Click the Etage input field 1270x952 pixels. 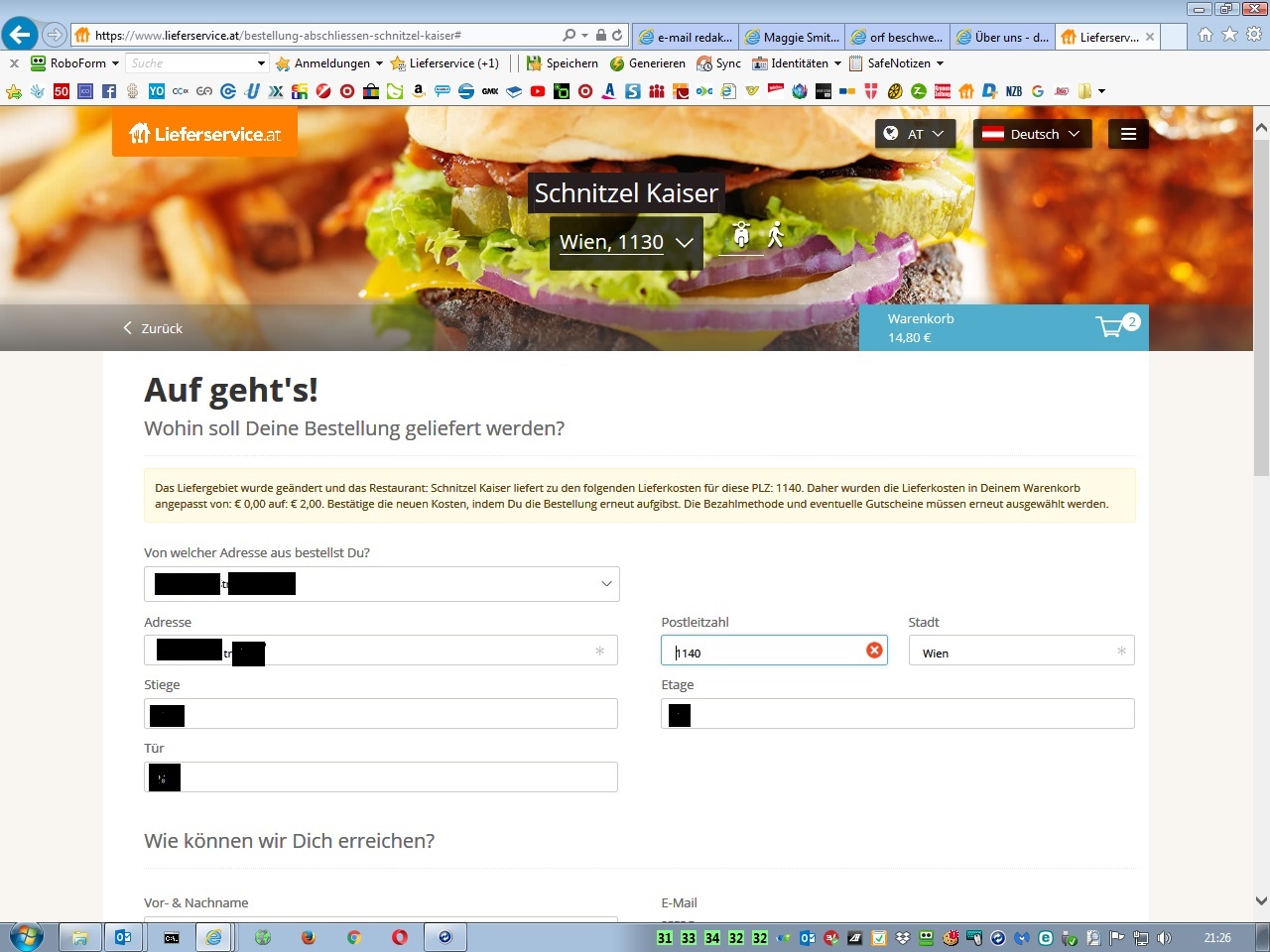click(898, 713)
